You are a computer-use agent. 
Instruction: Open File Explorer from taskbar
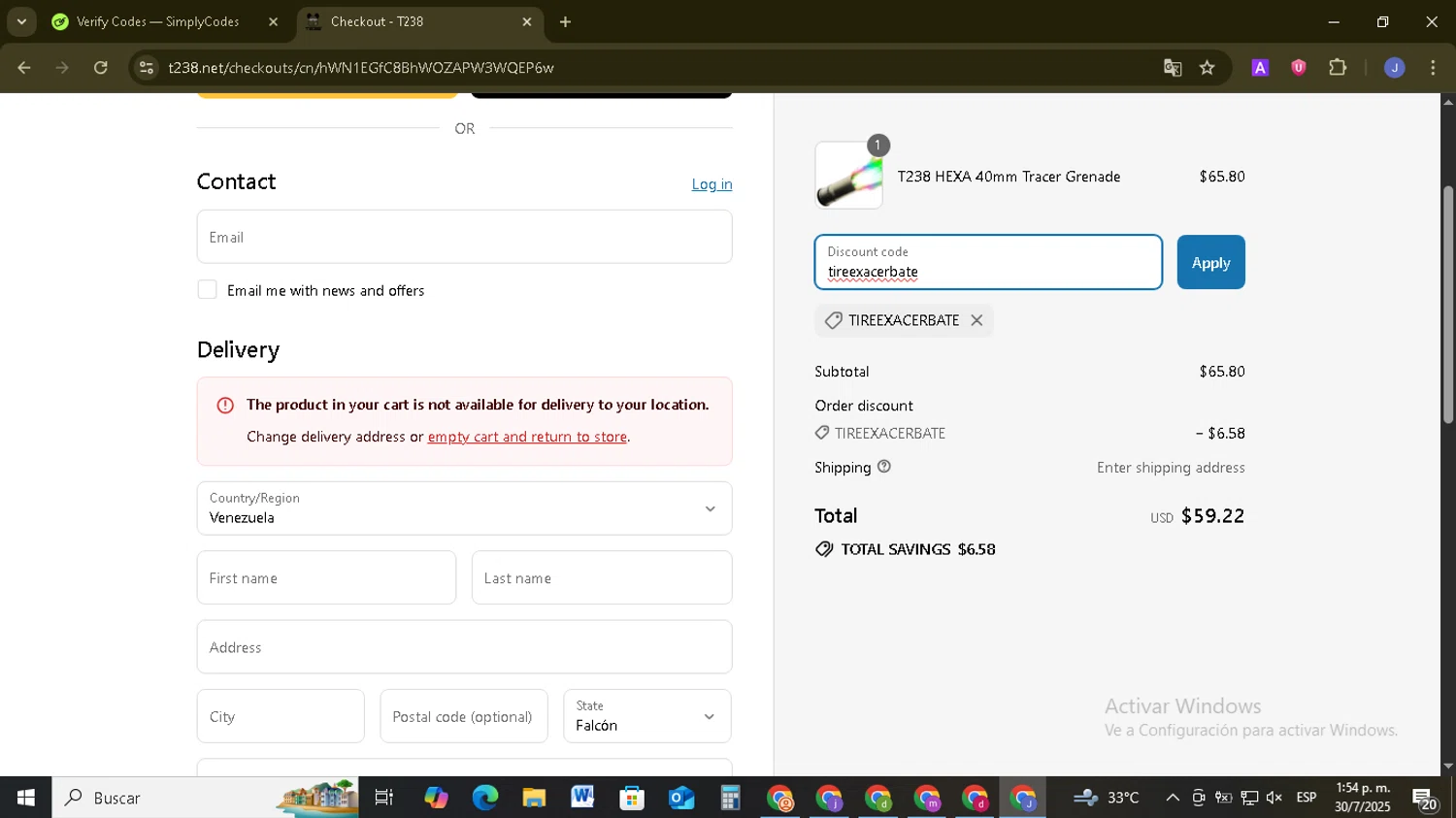coord(534,798)
